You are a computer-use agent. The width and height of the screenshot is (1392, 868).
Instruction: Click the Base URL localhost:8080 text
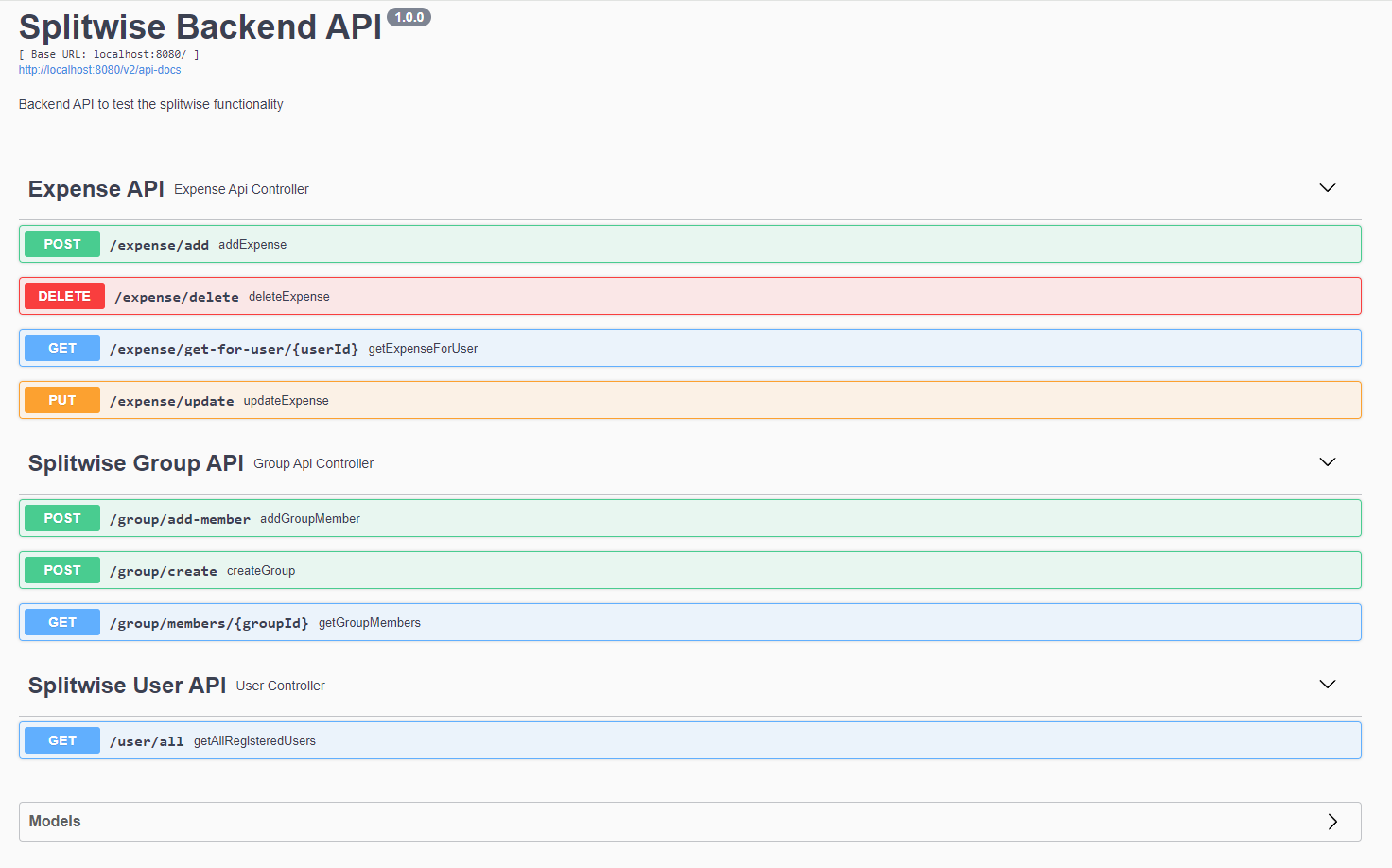[x=109, y=55]
